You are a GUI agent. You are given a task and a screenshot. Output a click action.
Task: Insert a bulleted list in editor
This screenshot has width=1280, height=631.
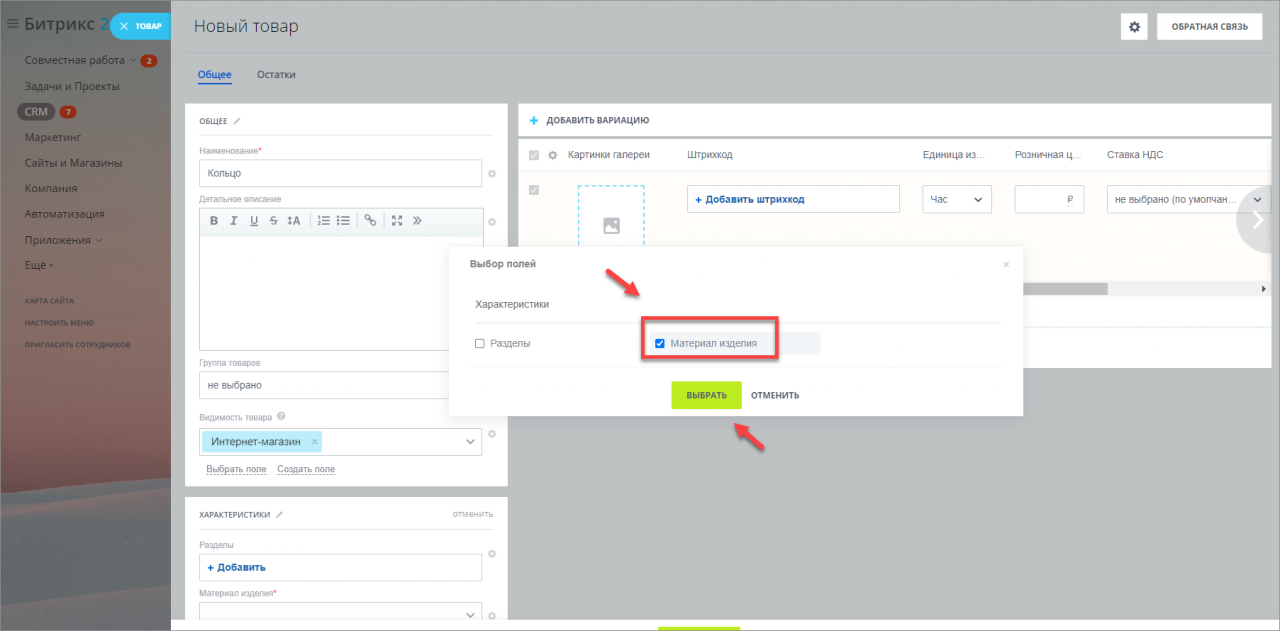point(343,221)
